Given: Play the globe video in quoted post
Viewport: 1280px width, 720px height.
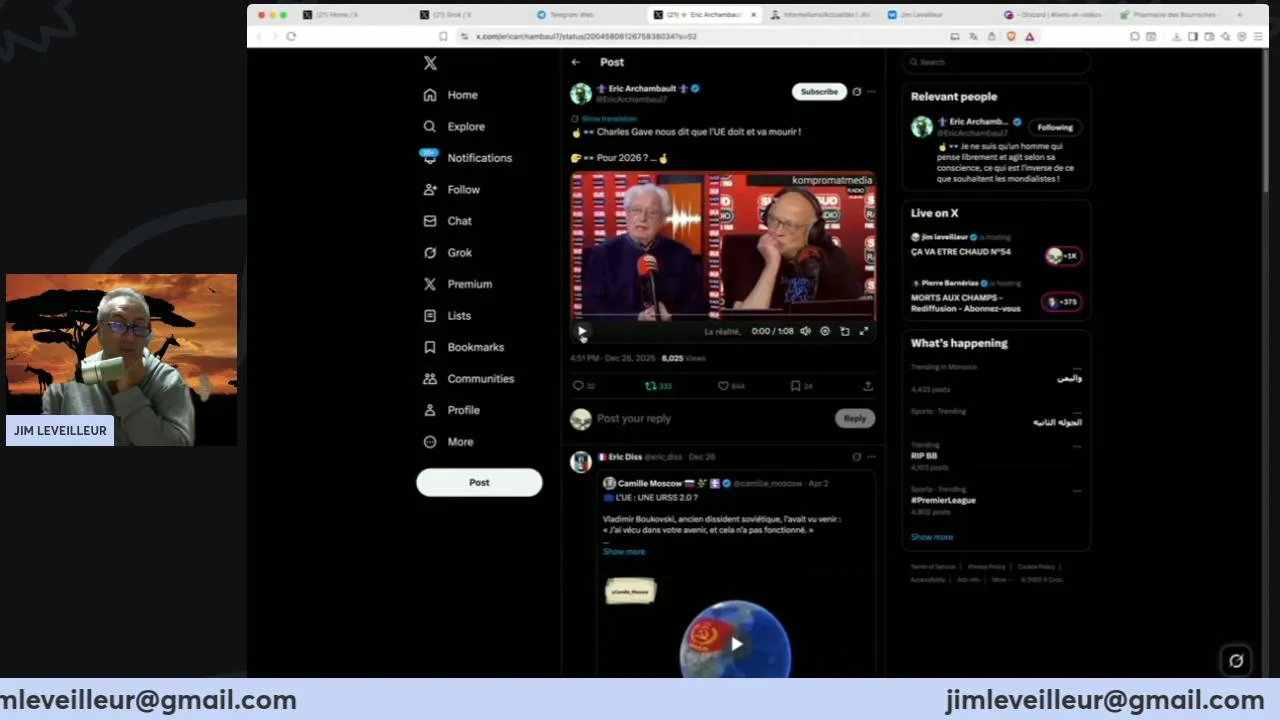Looking at the screenshot, I should (x=736, y=644).
